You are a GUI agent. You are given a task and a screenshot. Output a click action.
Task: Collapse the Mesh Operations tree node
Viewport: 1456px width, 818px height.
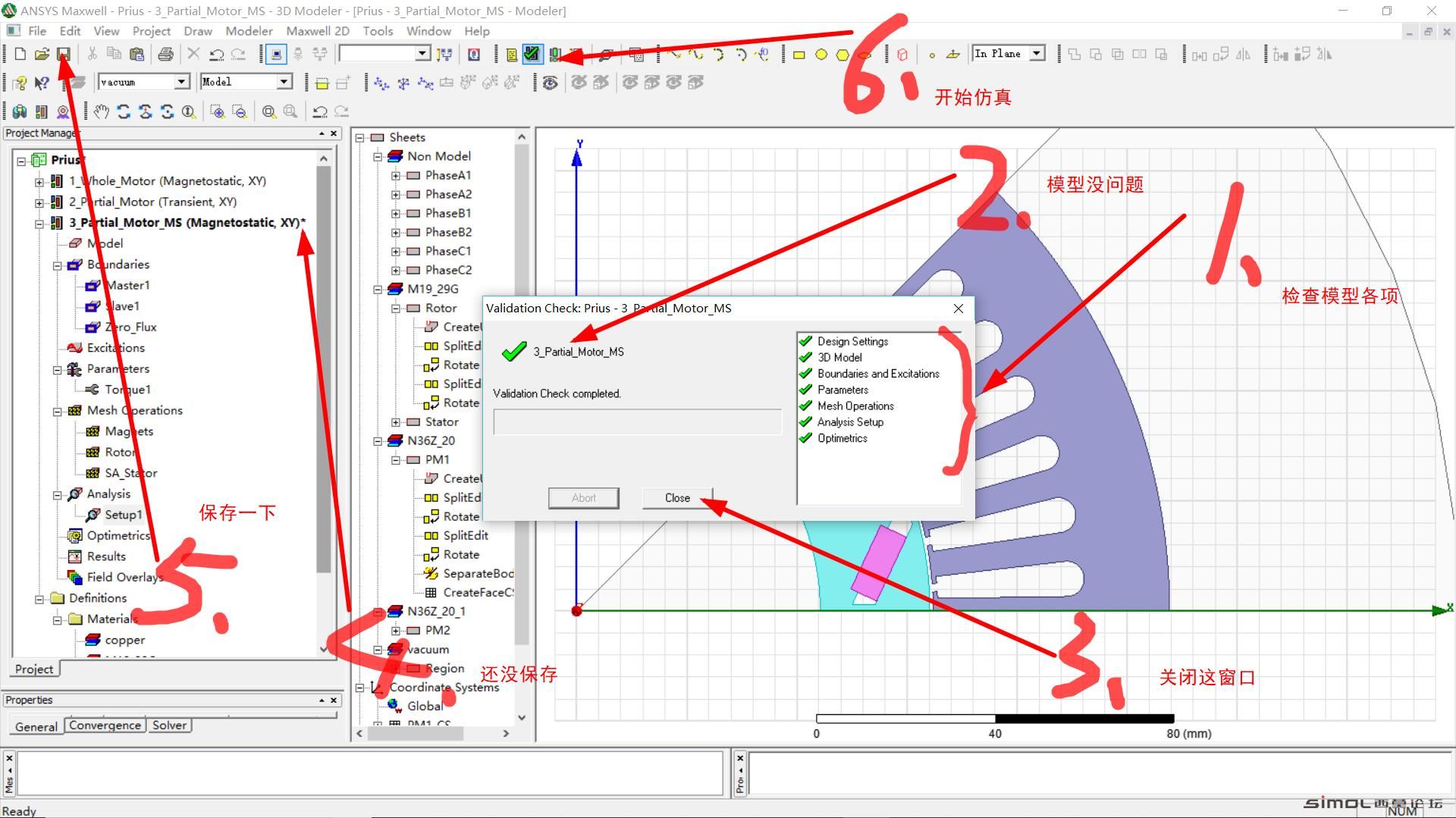(x=58, y=412)
